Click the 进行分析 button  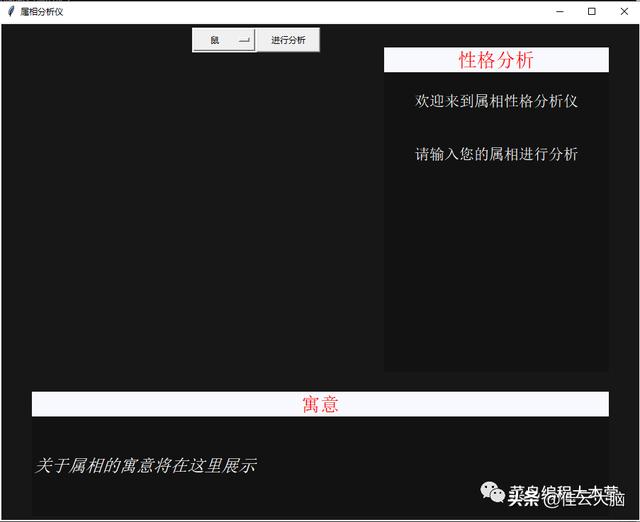[288, 40]
